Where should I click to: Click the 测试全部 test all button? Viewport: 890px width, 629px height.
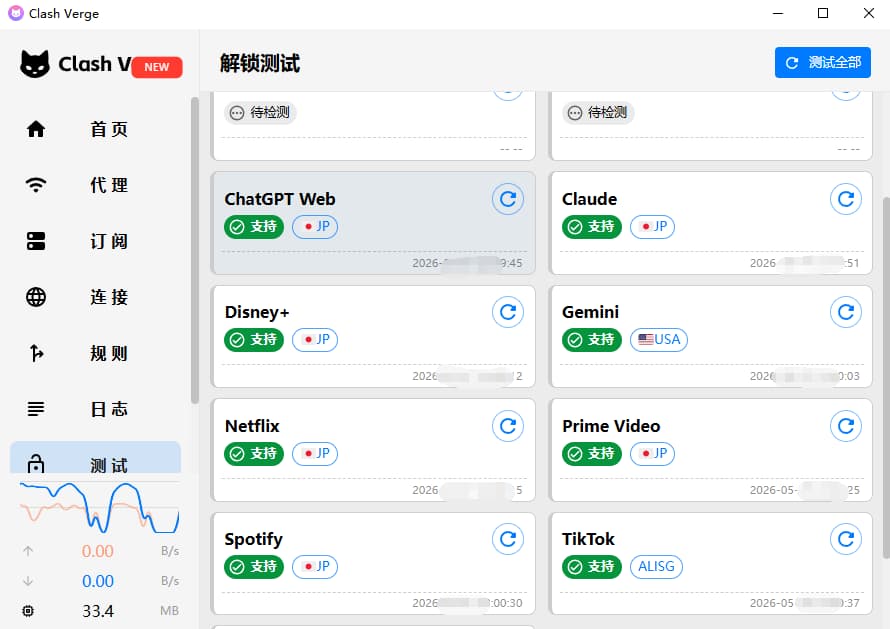point(822,62)
